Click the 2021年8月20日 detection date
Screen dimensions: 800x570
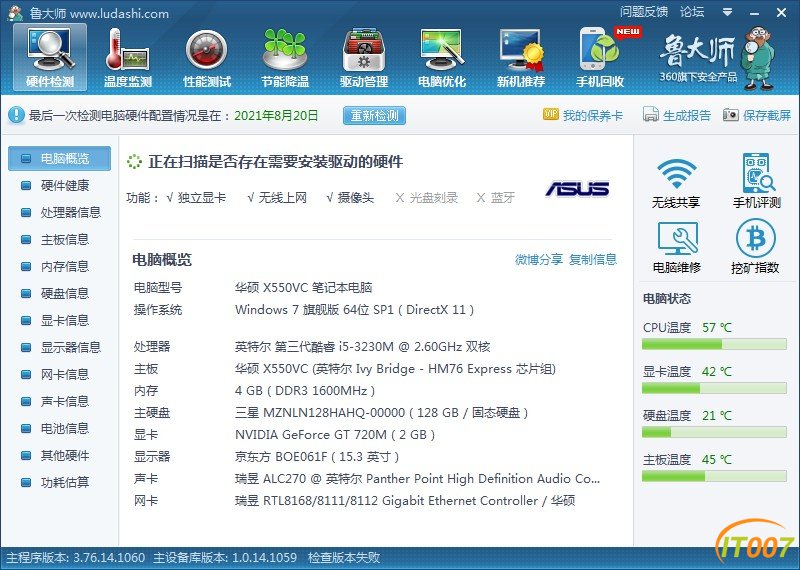[276, 116]
